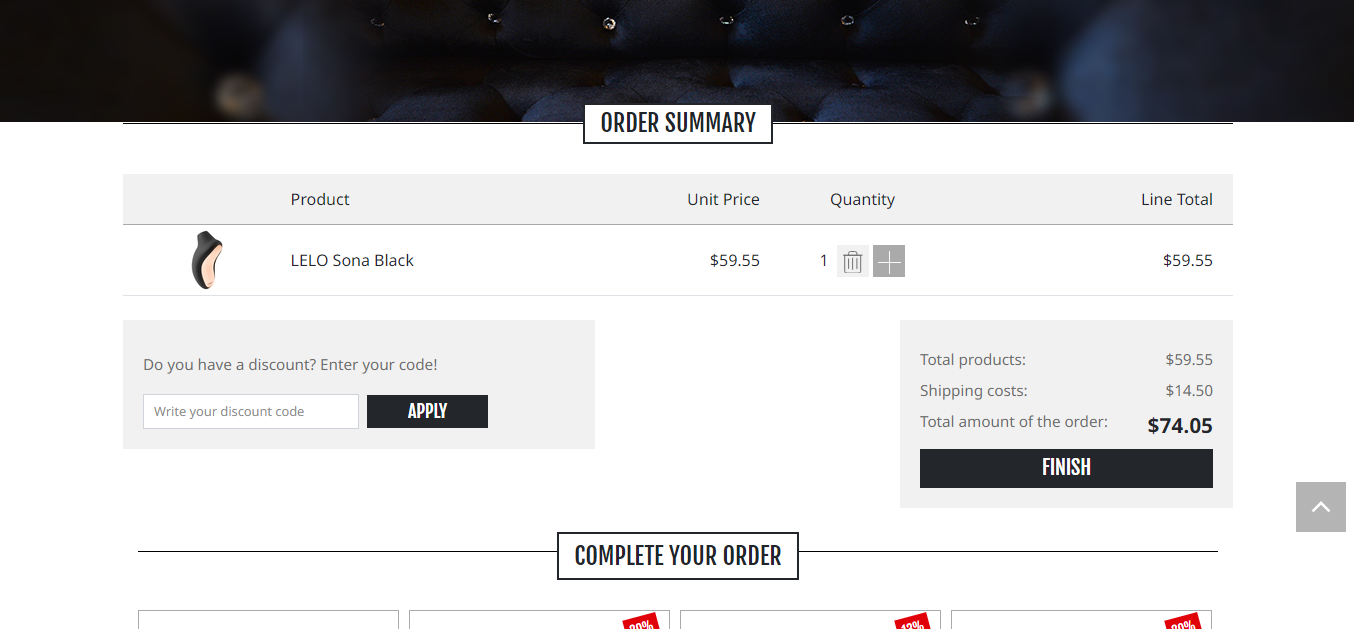1354x629 pixels.
Task: Increase quantity with the plus icon
Action: click(x=889, y=261)
